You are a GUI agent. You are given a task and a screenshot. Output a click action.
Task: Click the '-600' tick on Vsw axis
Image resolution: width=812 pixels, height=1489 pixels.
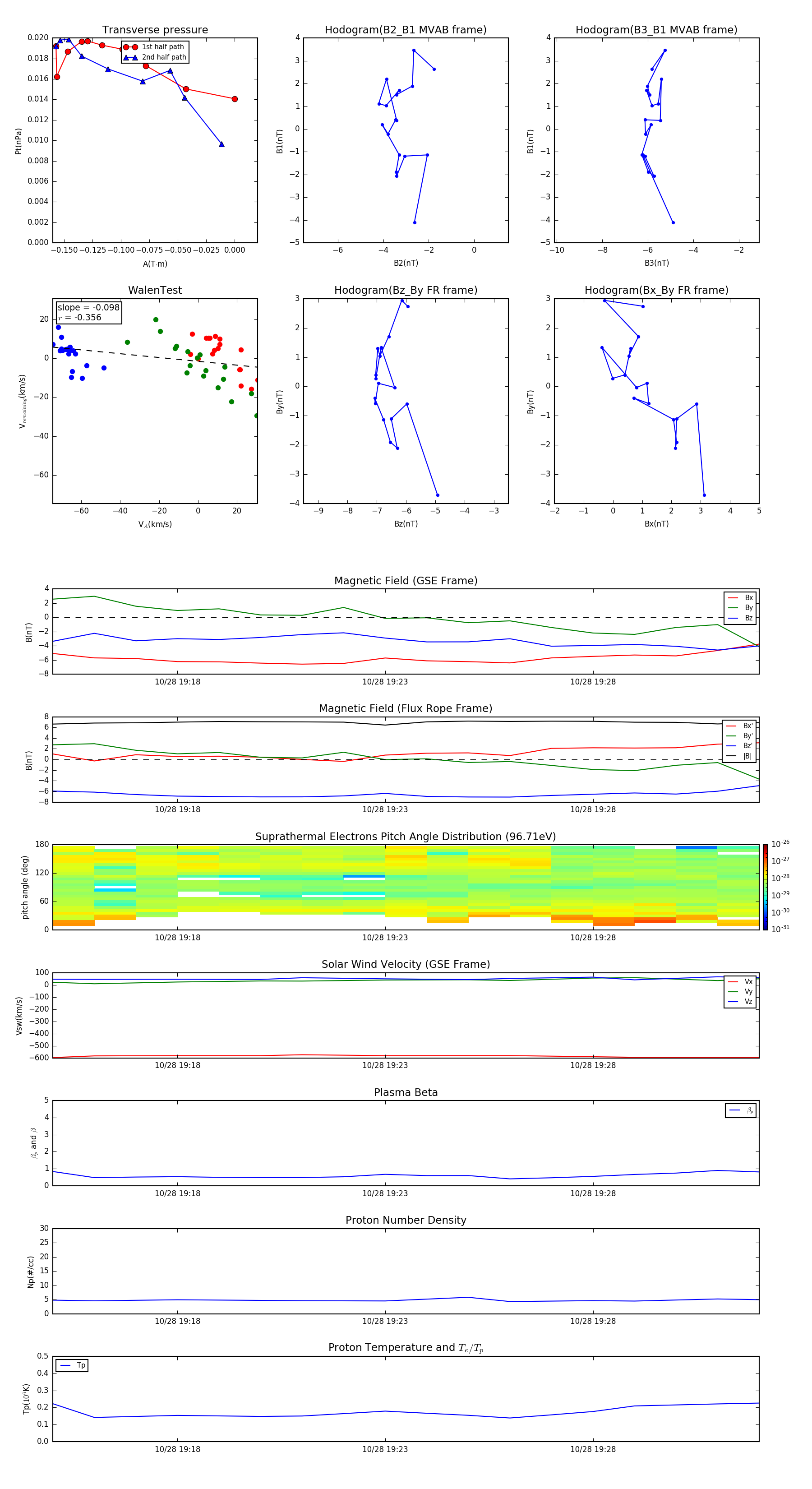[39, 1058]
